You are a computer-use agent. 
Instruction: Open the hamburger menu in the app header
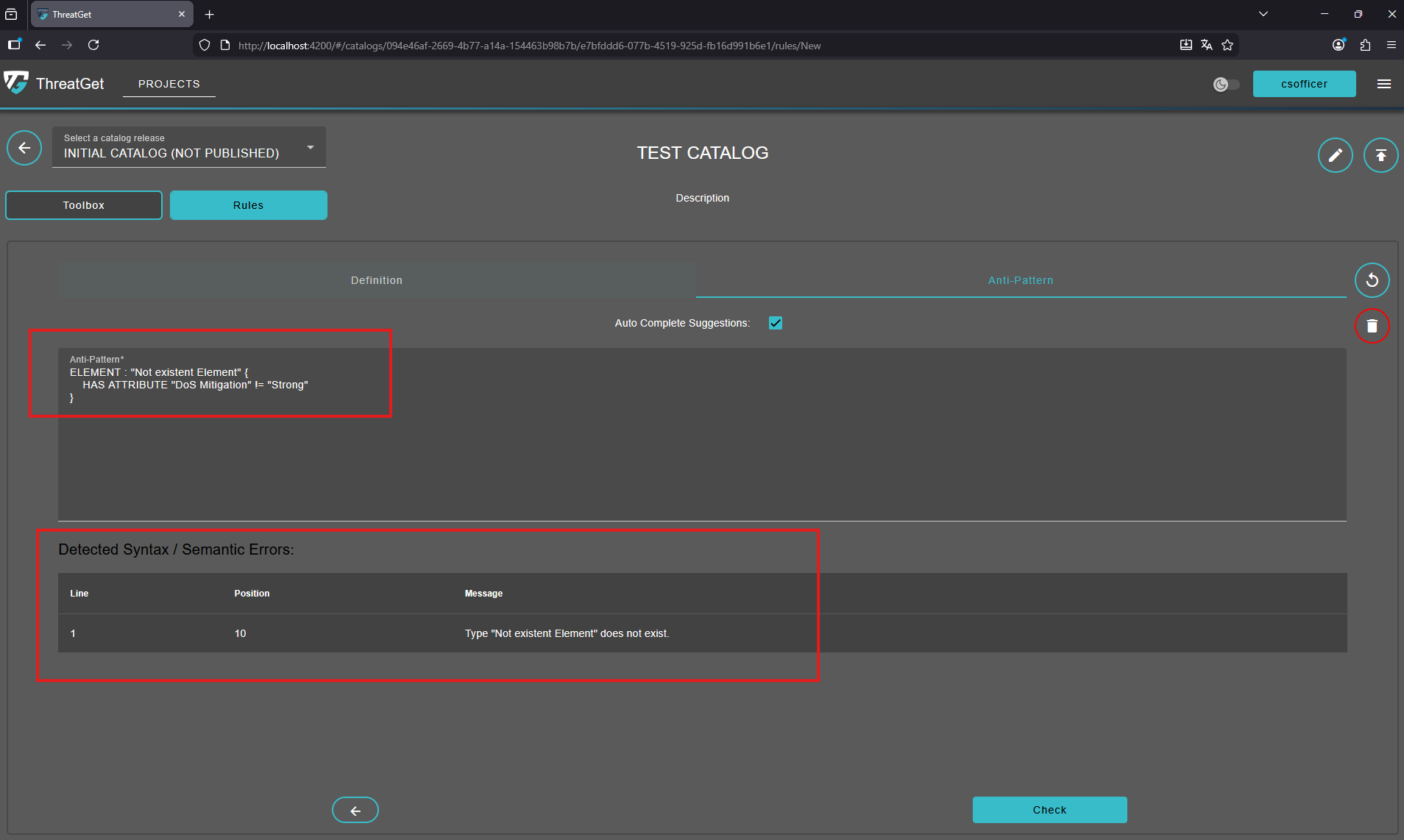1383,84
